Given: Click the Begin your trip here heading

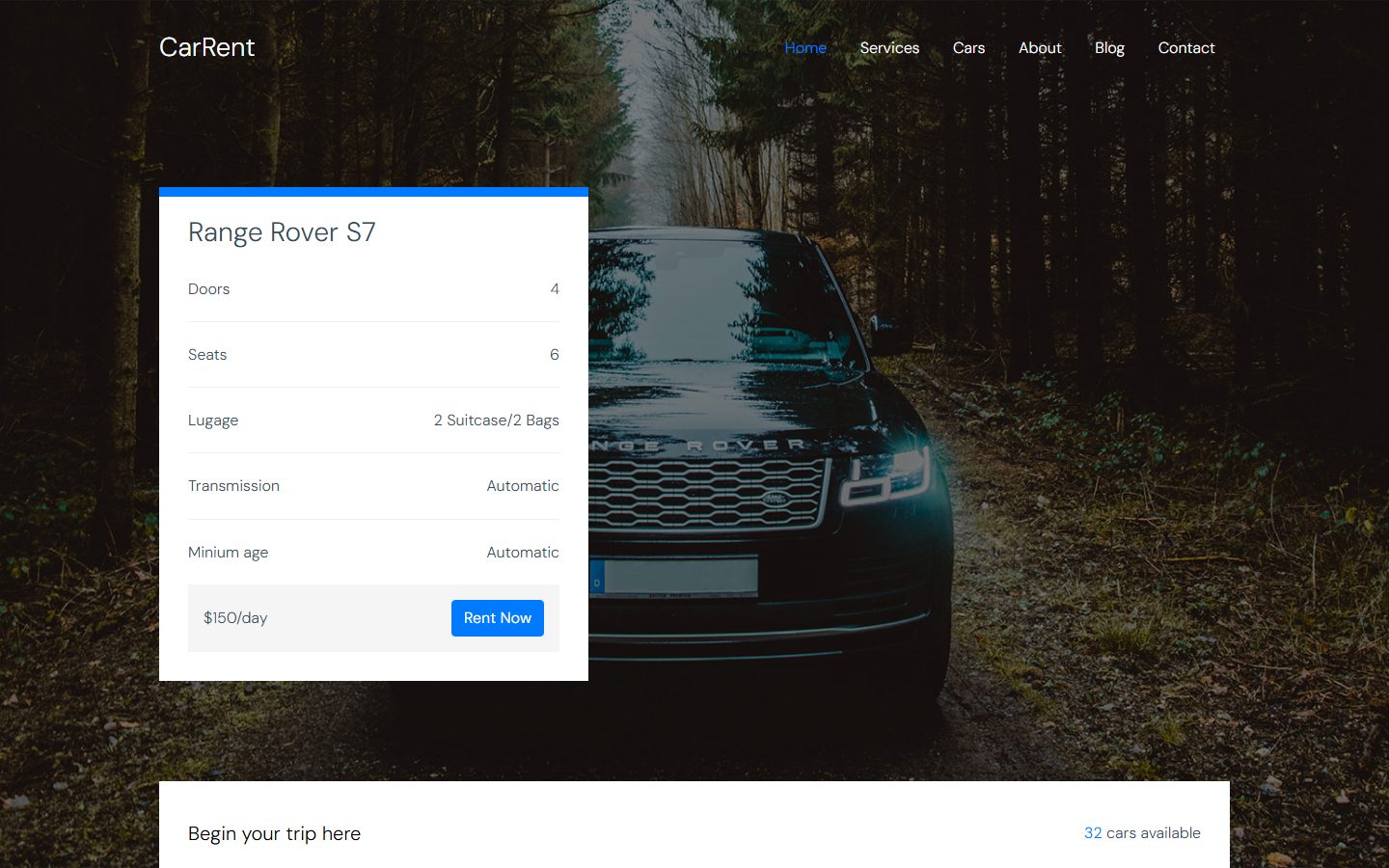Looking at the screenshot, I should (274, 834).
